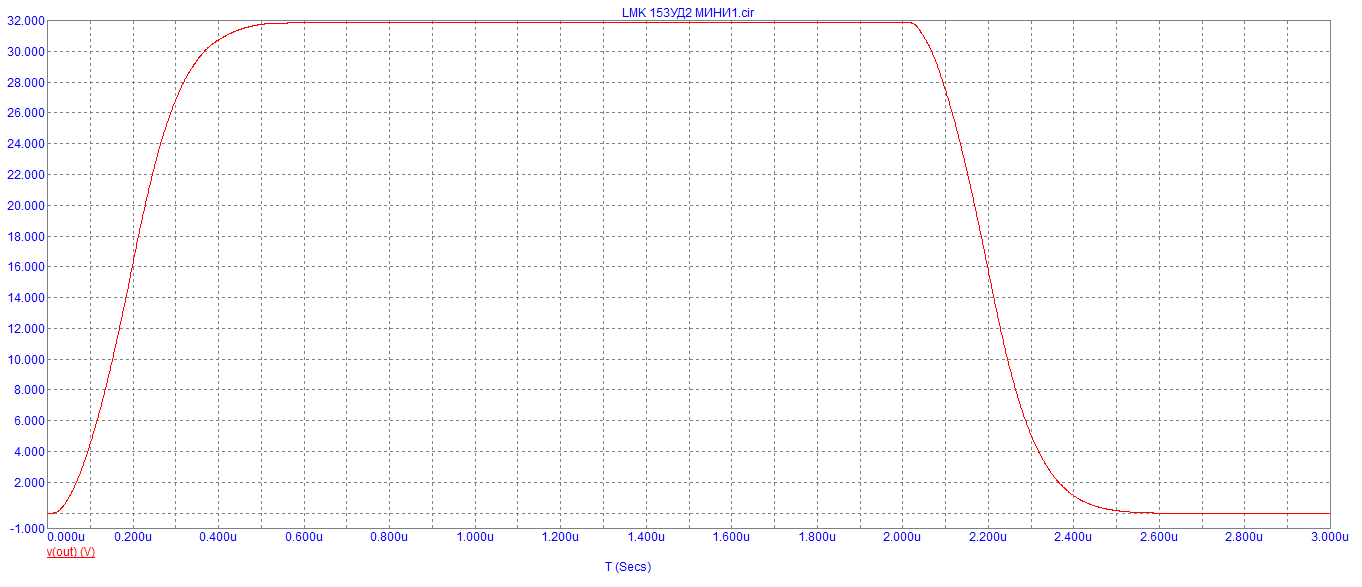Click the -1.000 Y-axis value

[x=27, y=529]
